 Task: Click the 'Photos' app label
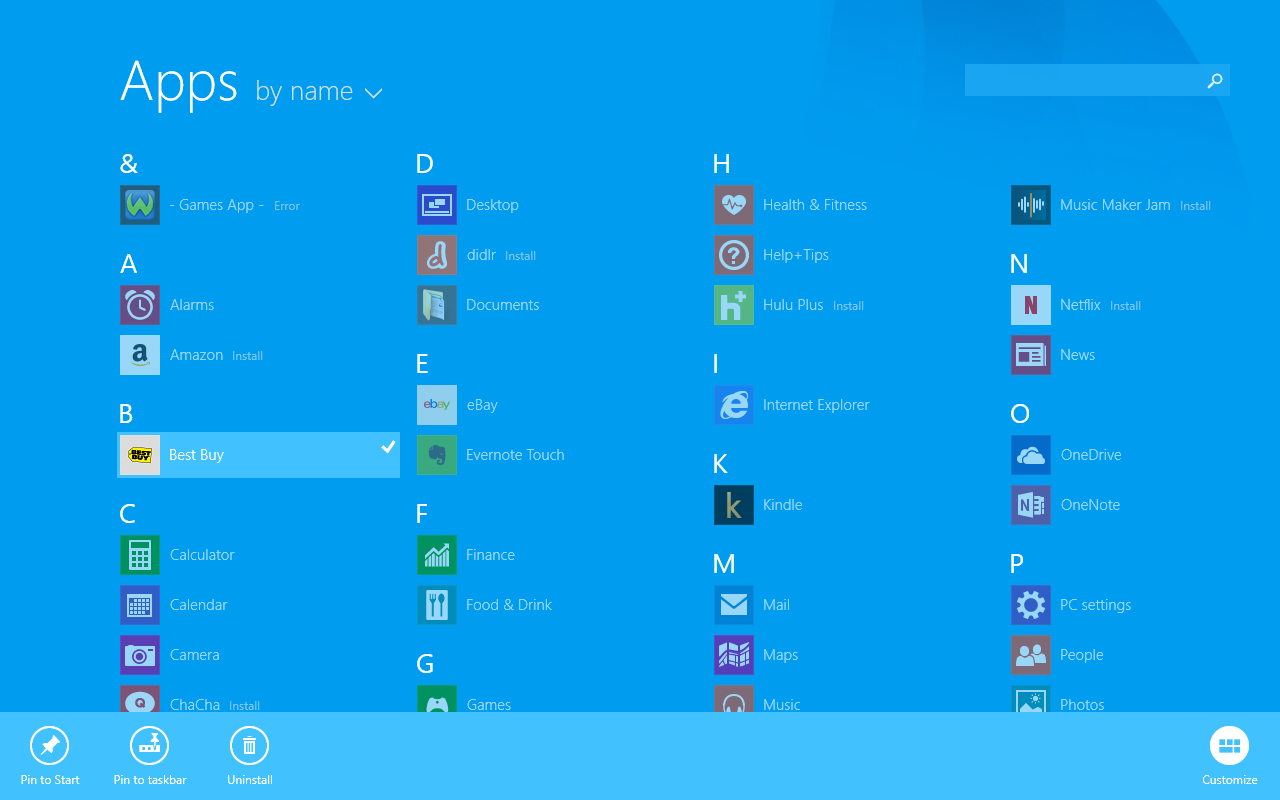coord(1082,705)
